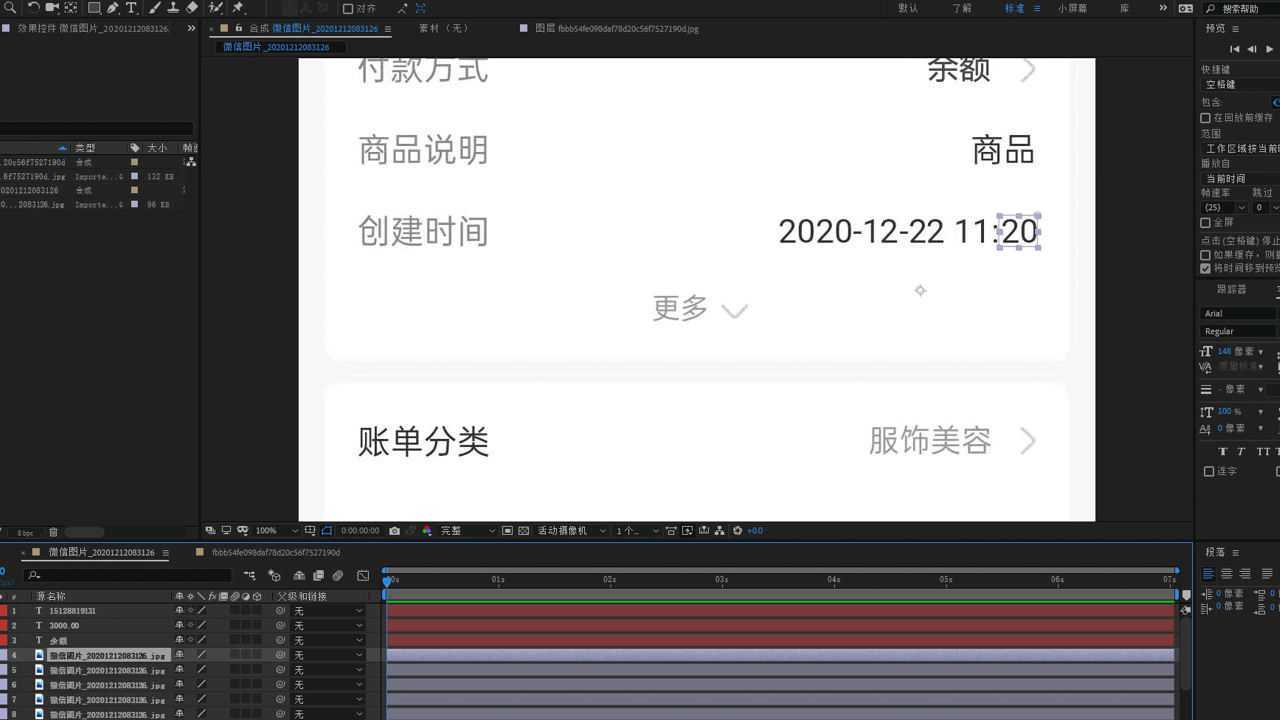The width and height of the screenshot is (1280, 720).
Task: Open the frame rate (25) dropdown
Action: point(1225,208)
